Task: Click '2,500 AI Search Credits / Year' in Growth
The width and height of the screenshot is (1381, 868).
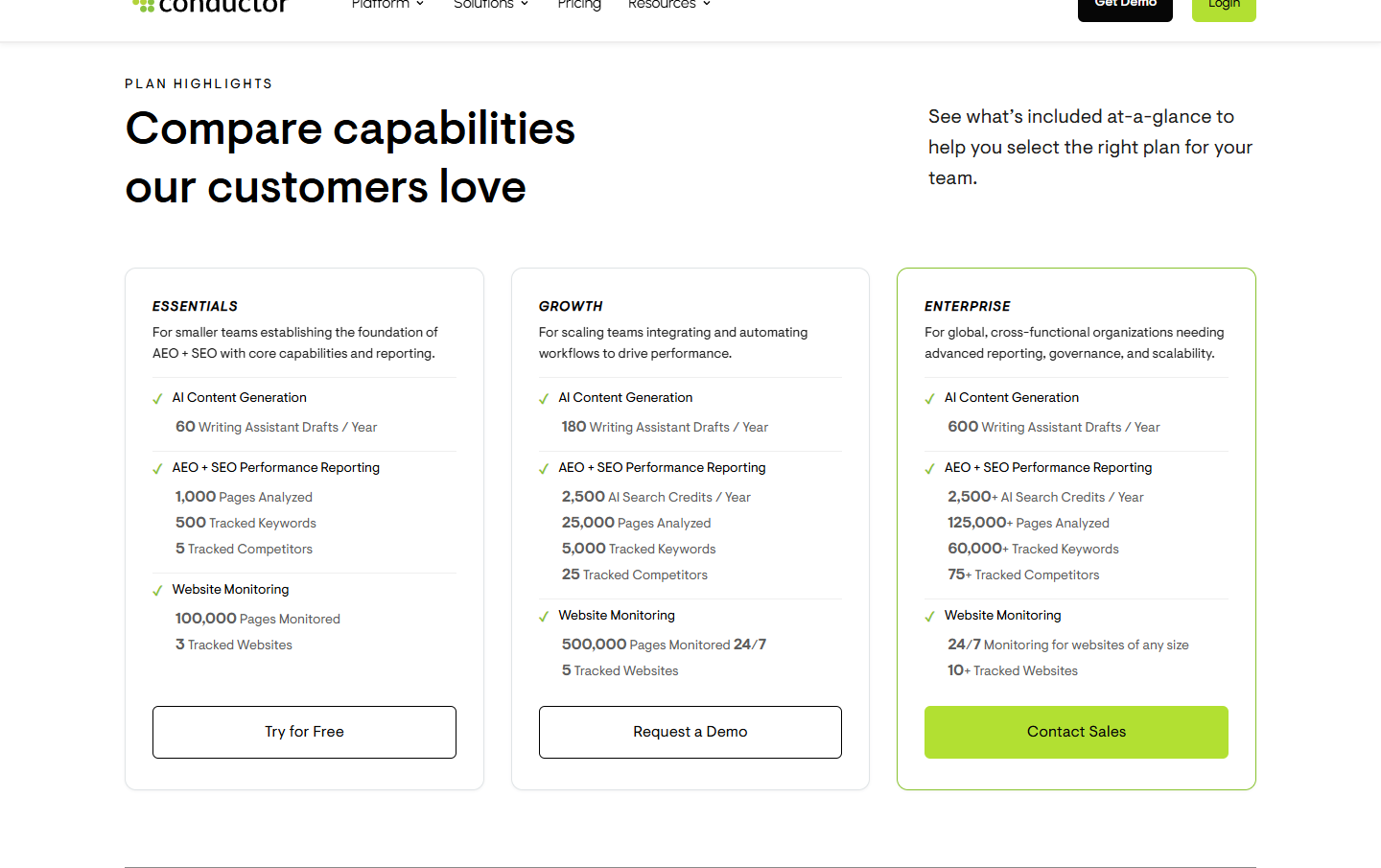Action: [x=656, y=497]
